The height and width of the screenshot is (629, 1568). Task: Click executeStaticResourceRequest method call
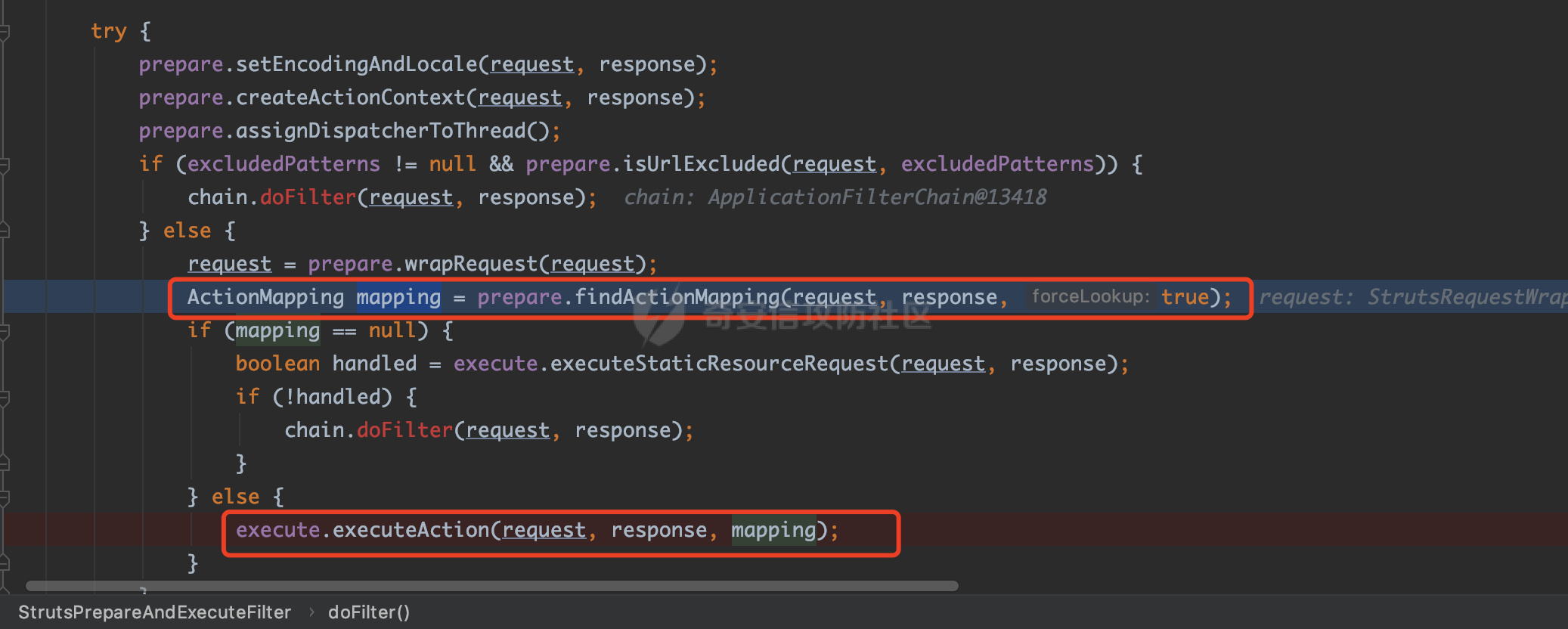(719, 364)
